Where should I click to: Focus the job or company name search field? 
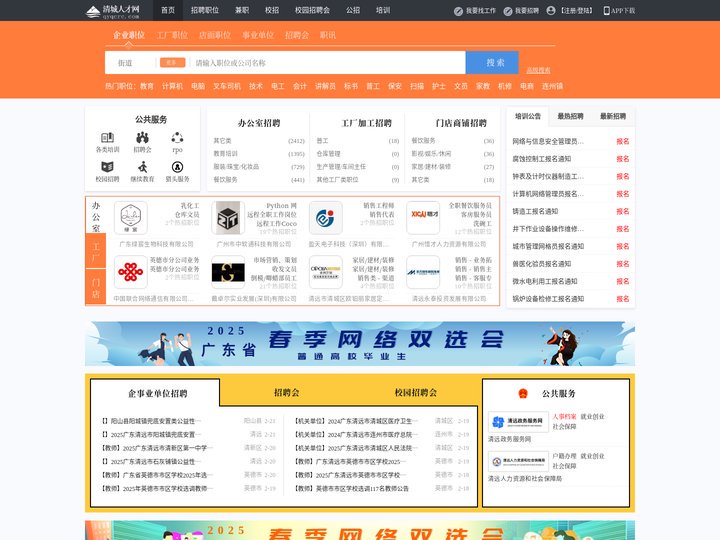(328, 63)
